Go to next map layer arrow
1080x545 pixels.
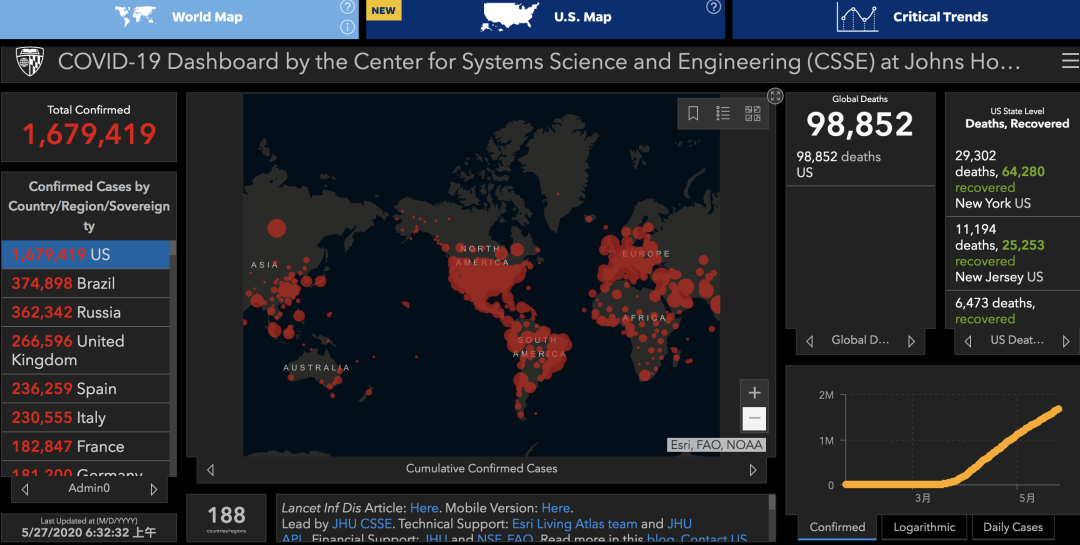(x=753, y=470)
